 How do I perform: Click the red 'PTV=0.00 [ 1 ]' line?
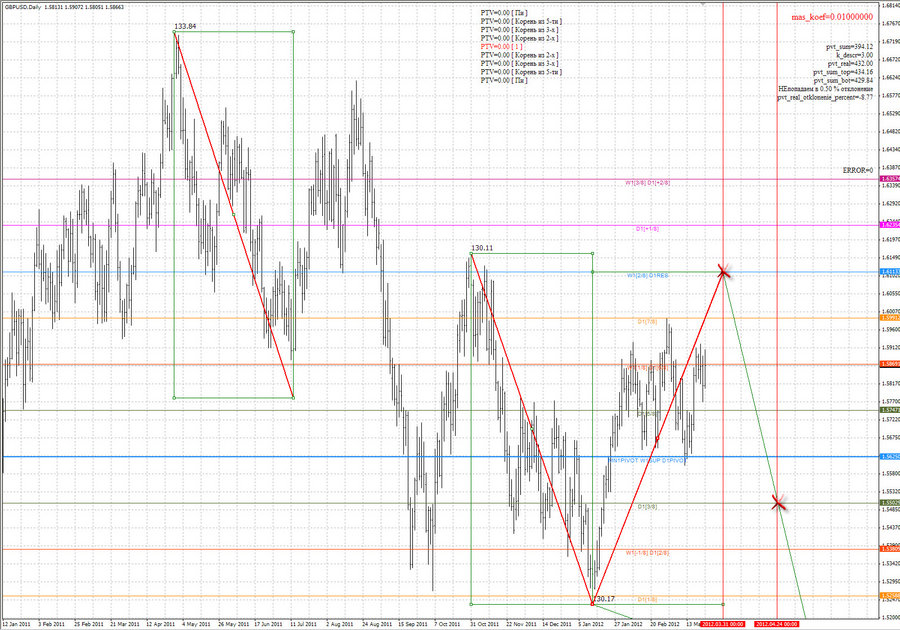(502, 46)
